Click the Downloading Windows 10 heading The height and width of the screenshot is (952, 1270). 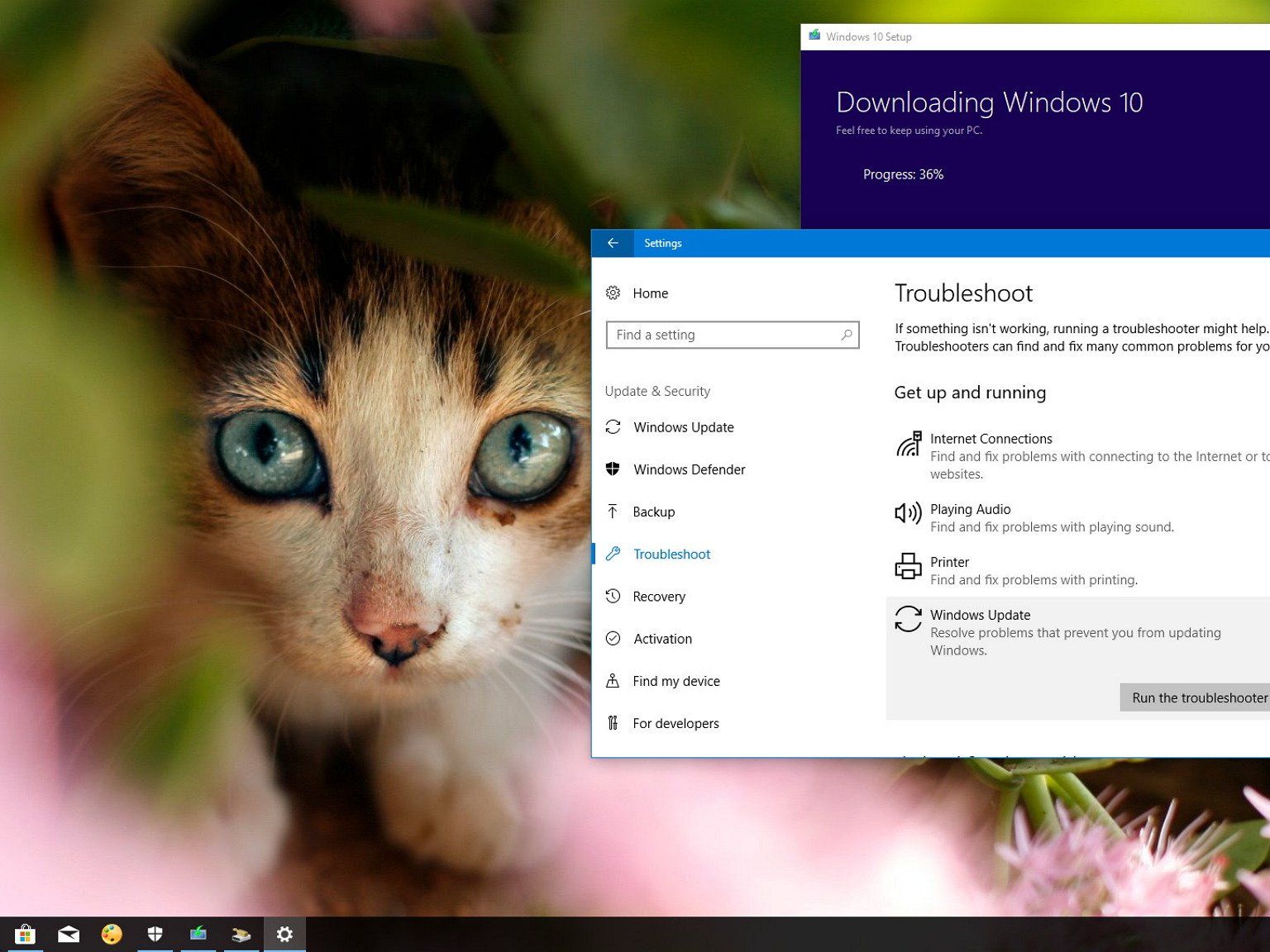[989, 102]
